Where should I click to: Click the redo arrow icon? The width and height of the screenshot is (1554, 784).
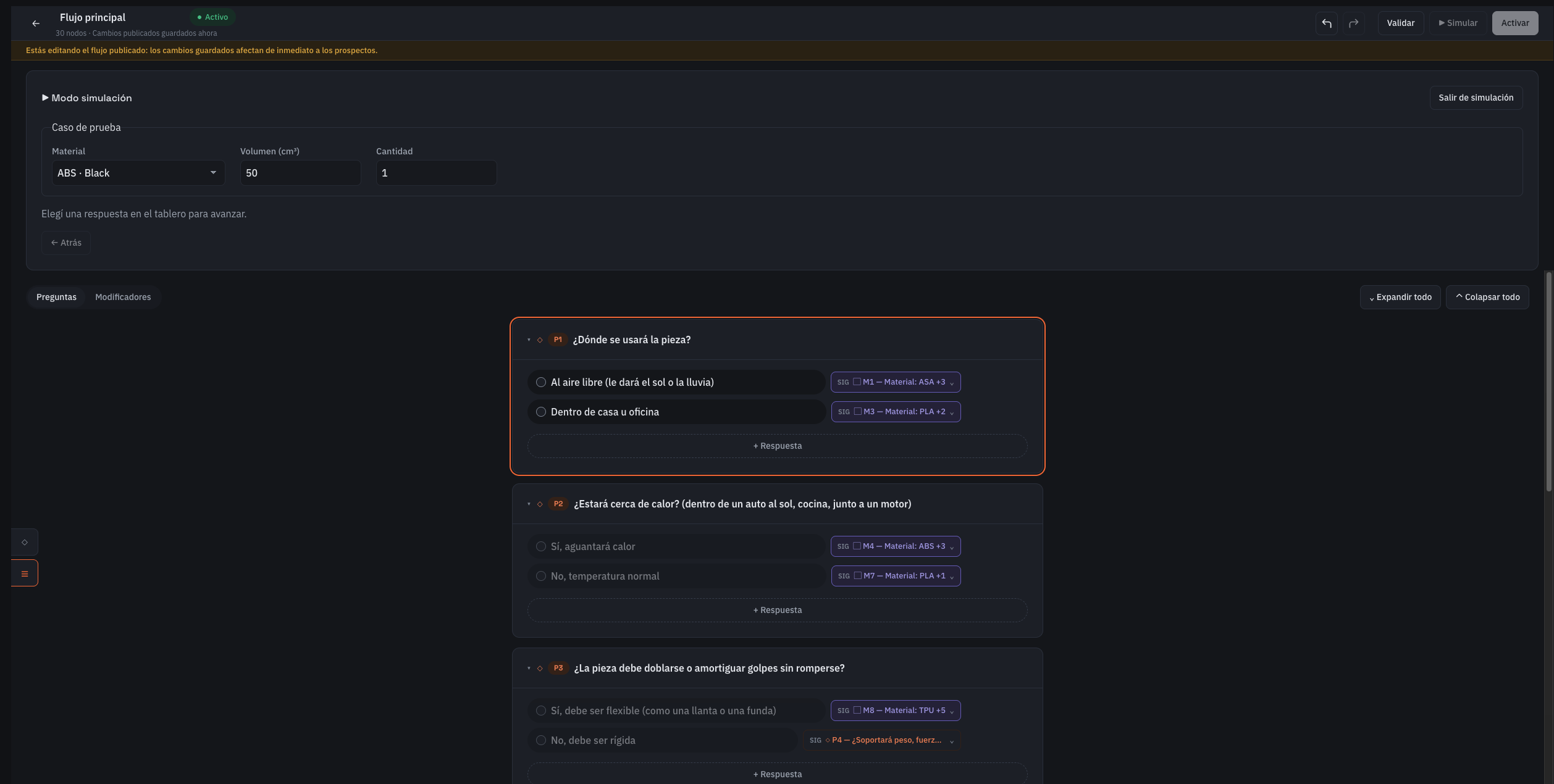click(1353, 23)
